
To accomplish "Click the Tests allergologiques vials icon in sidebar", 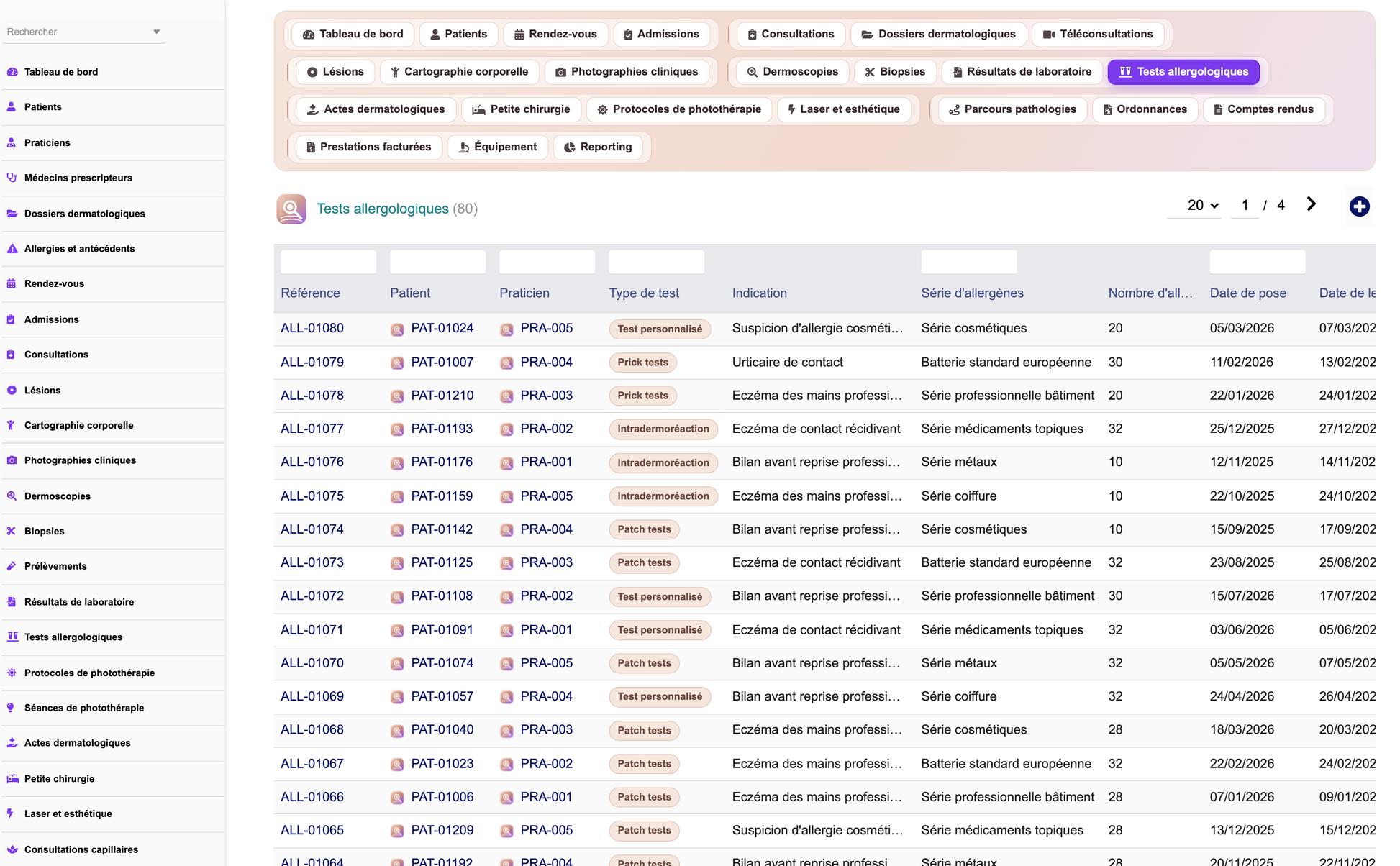I will click(12, 637).
